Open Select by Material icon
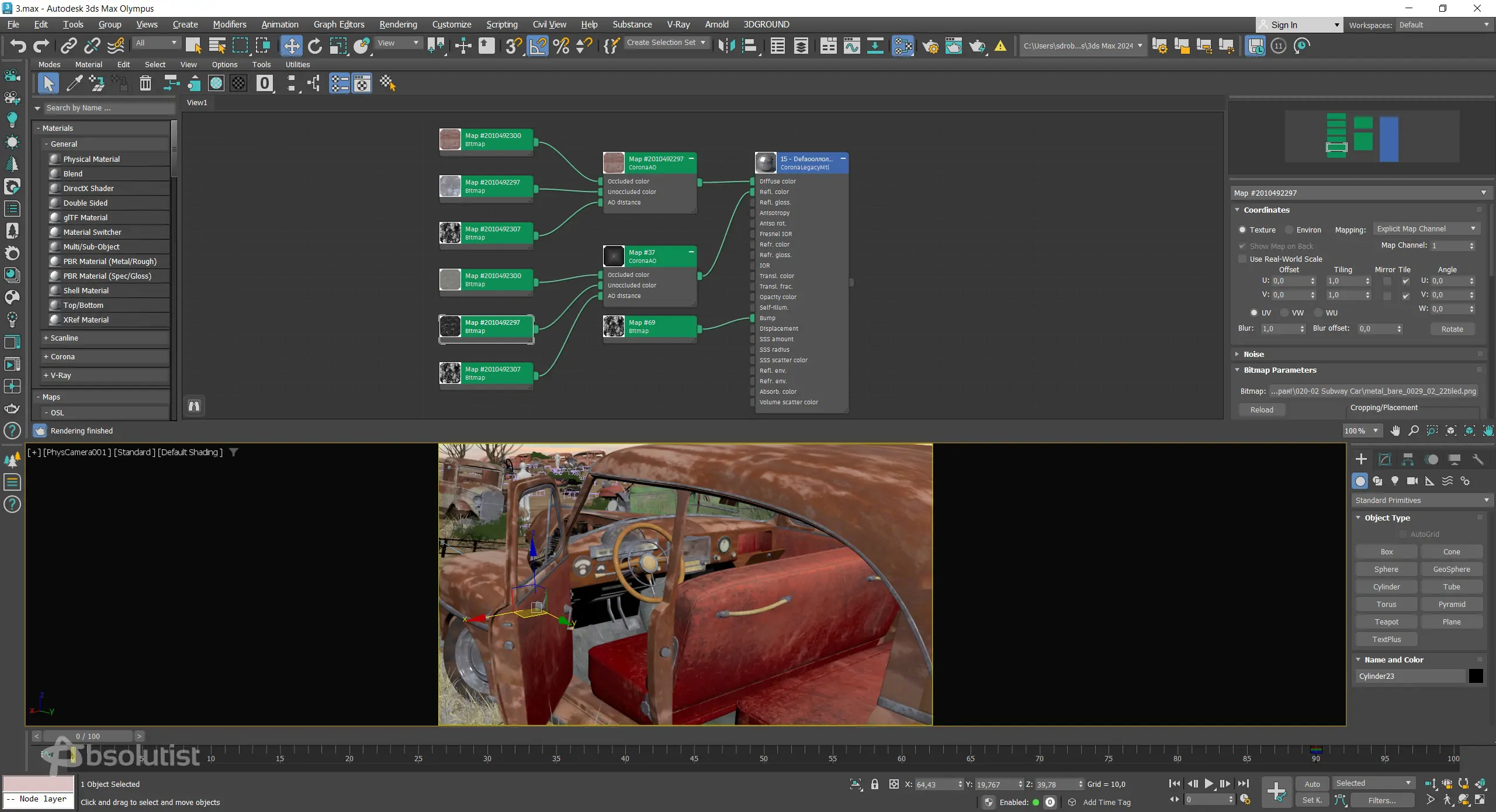 (x=388, y=84)
